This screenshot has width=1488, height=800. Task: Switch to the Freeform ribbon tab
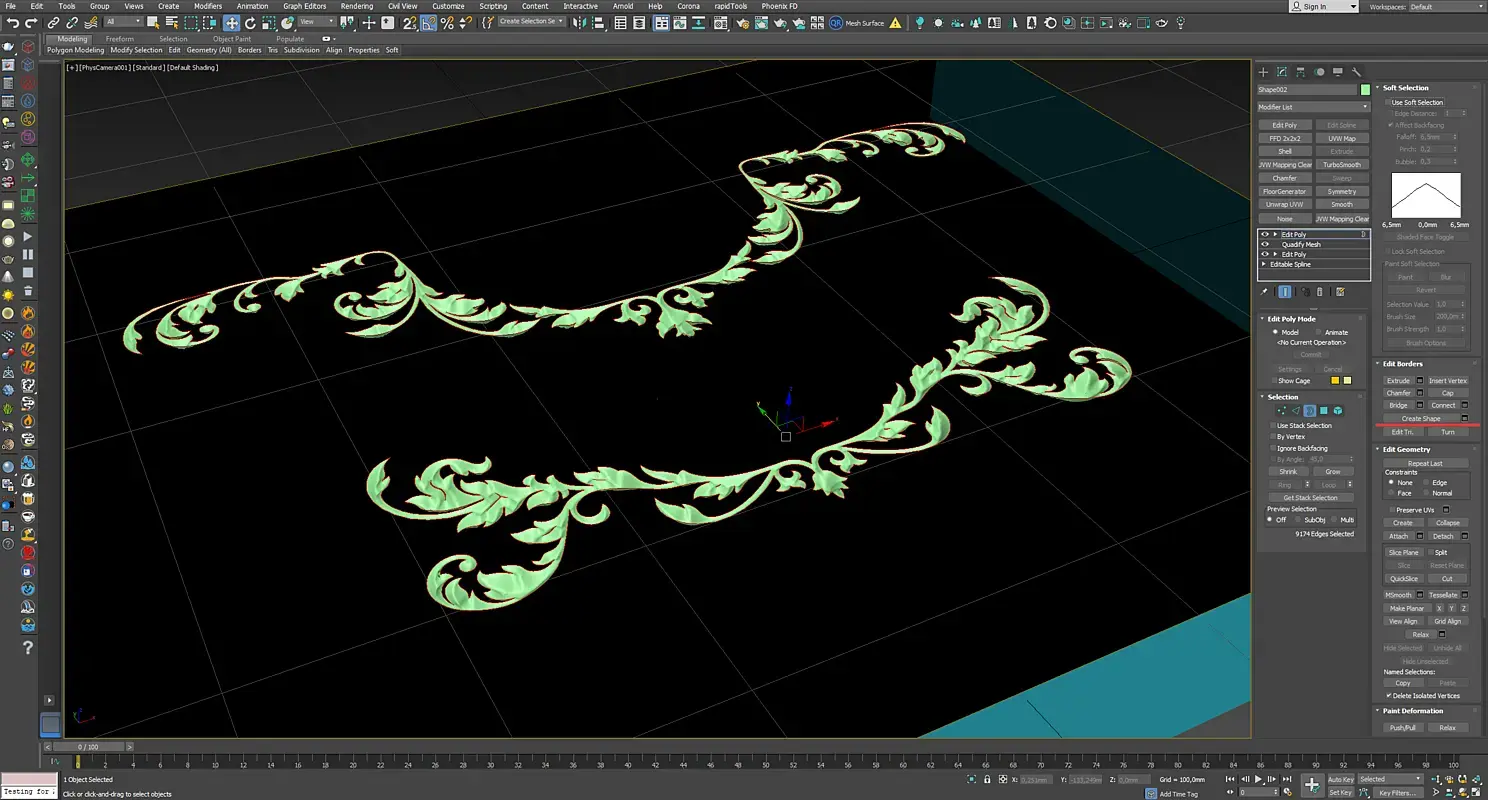pyautogui.click(x=119, y=39)
